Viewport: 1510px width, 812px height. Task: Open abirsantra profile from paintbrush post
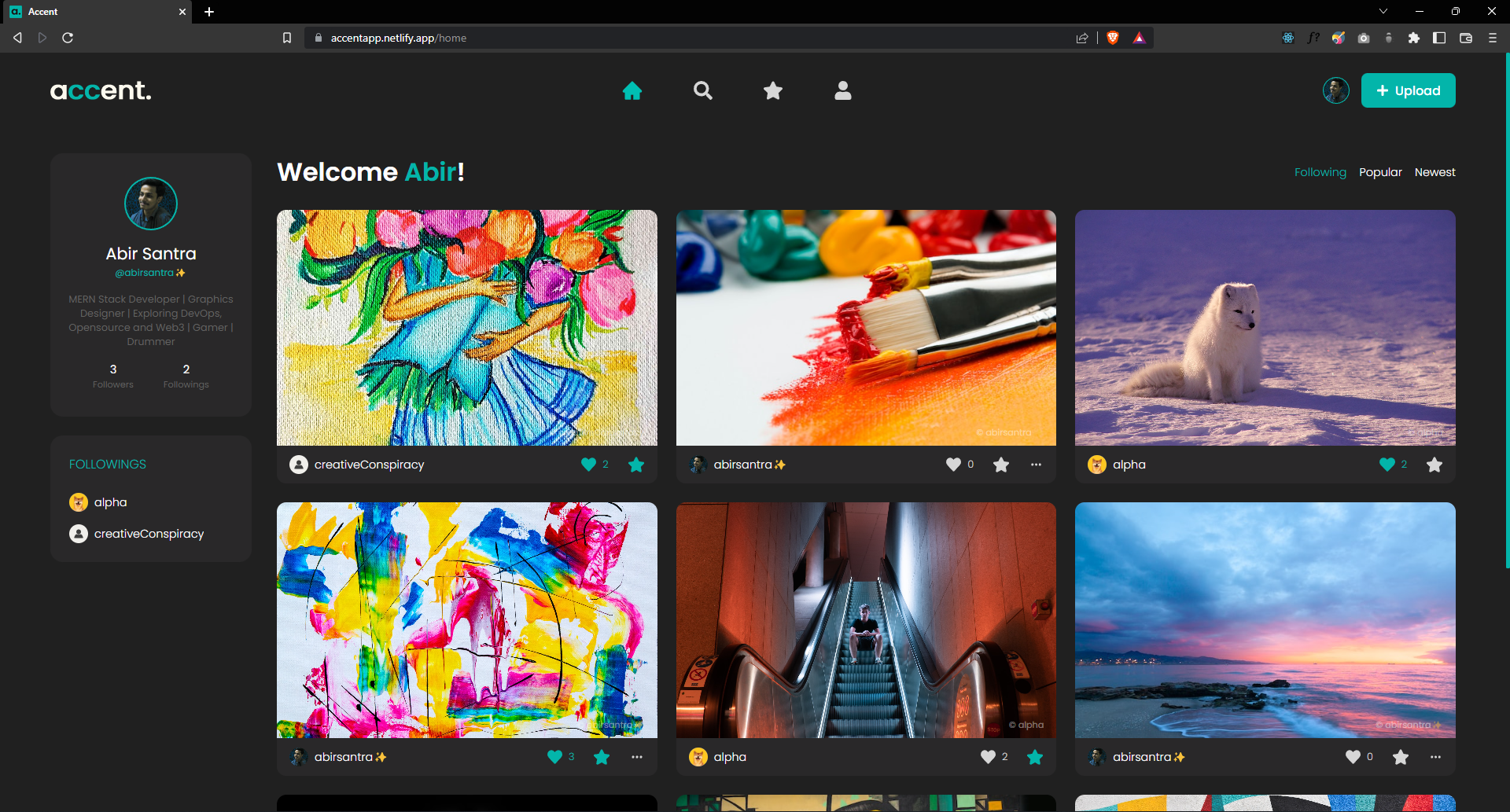pyautogui.click(x=749, y=465)
